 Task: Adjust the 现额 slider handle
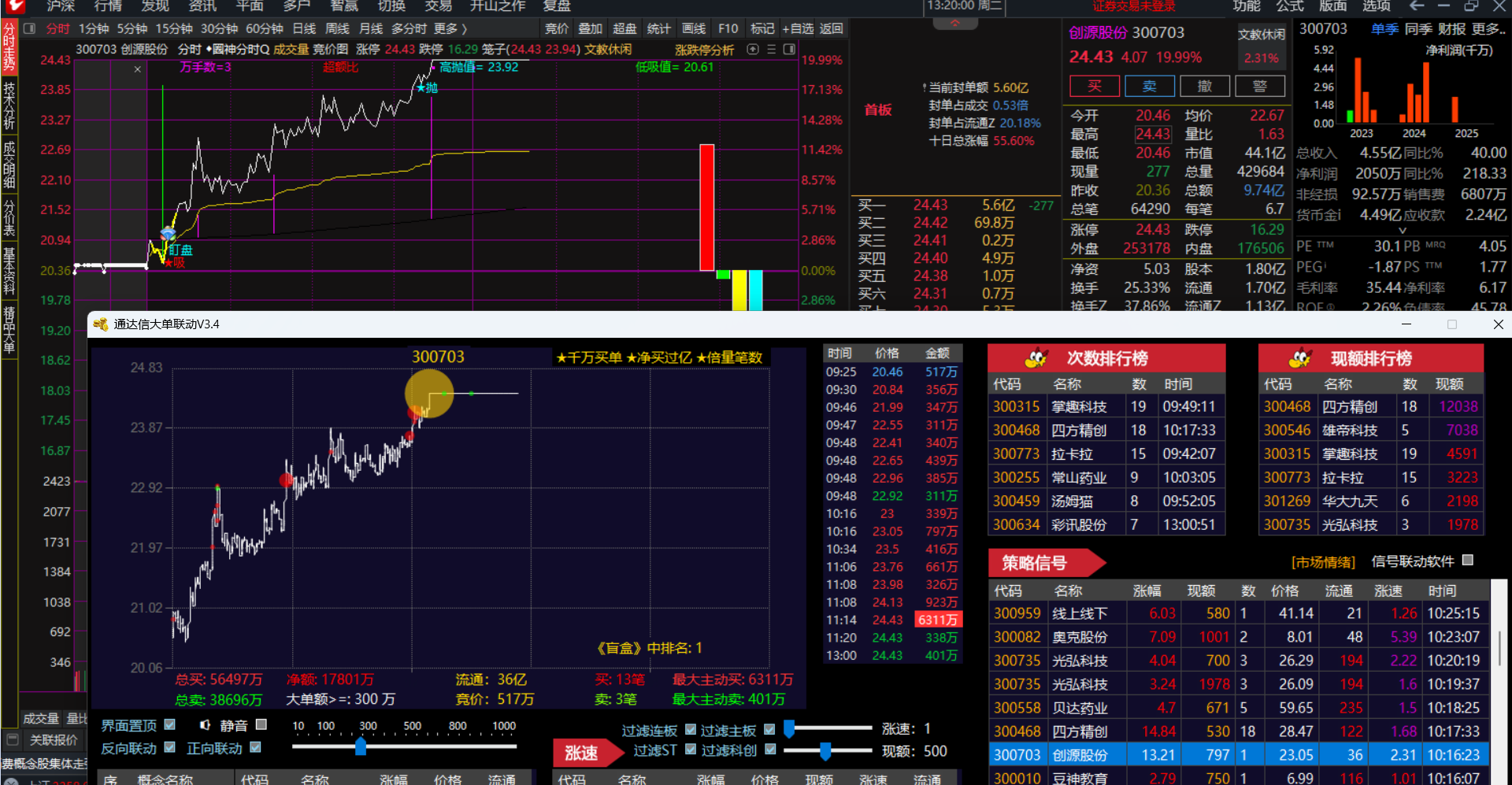pos(825,751)
